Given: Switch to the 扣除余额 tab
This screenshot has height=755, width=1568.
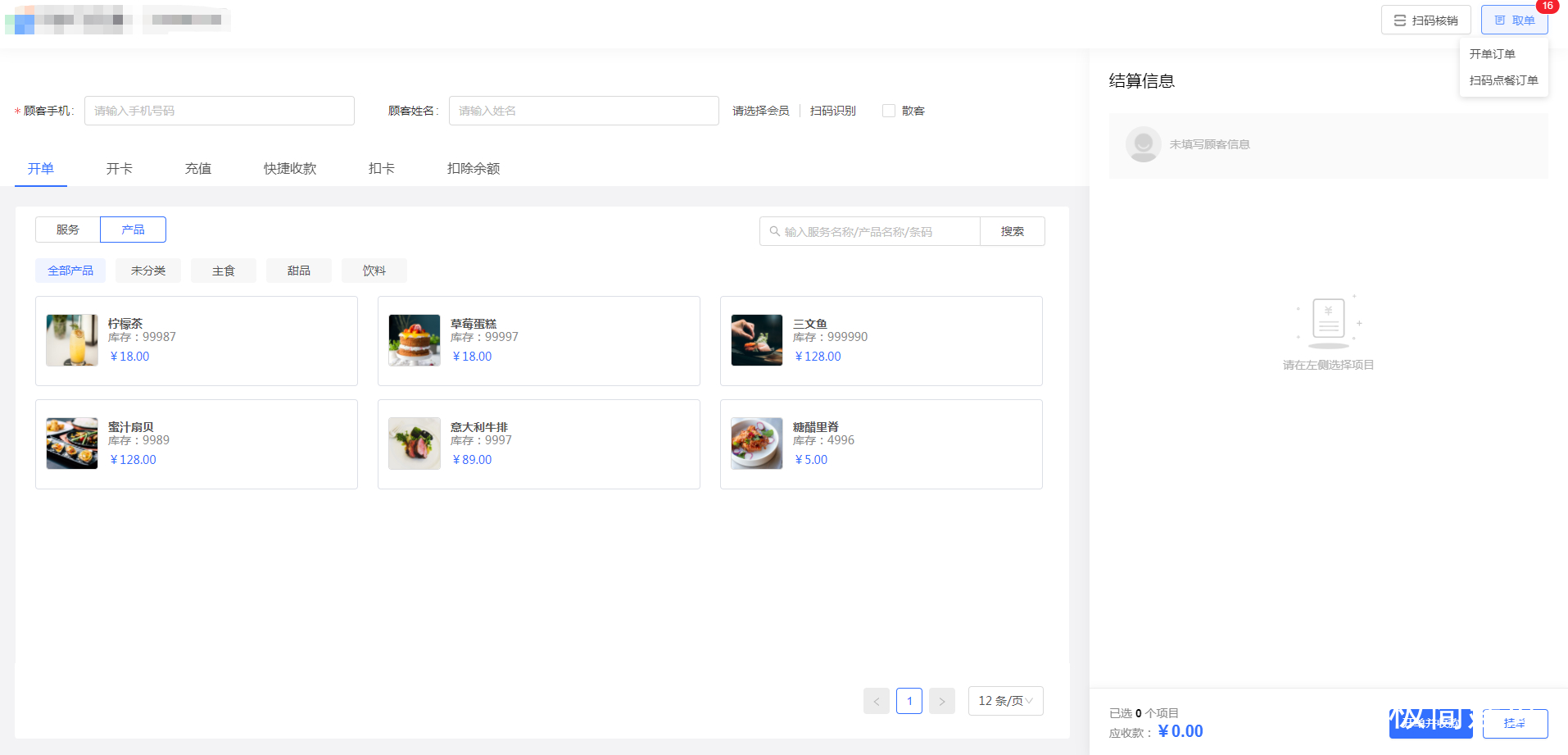Looking at the screenshot, I should coord(474,168).
